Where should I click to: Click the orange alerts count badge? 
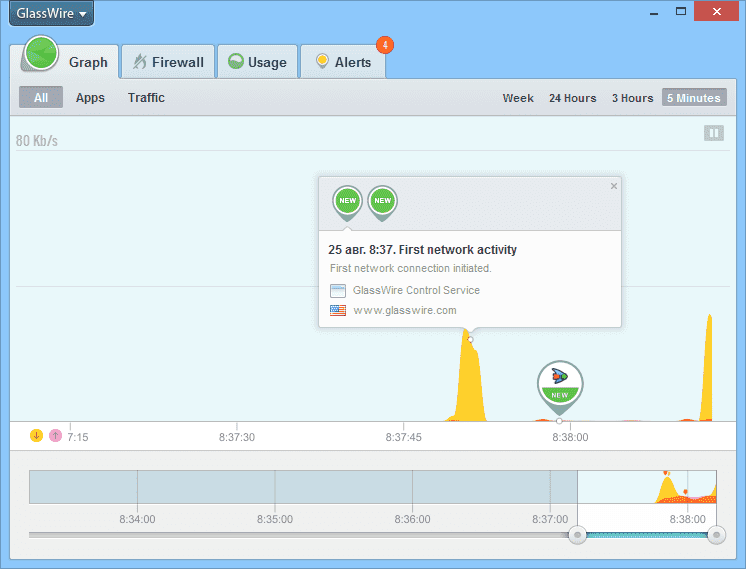(x=384, y=45)
